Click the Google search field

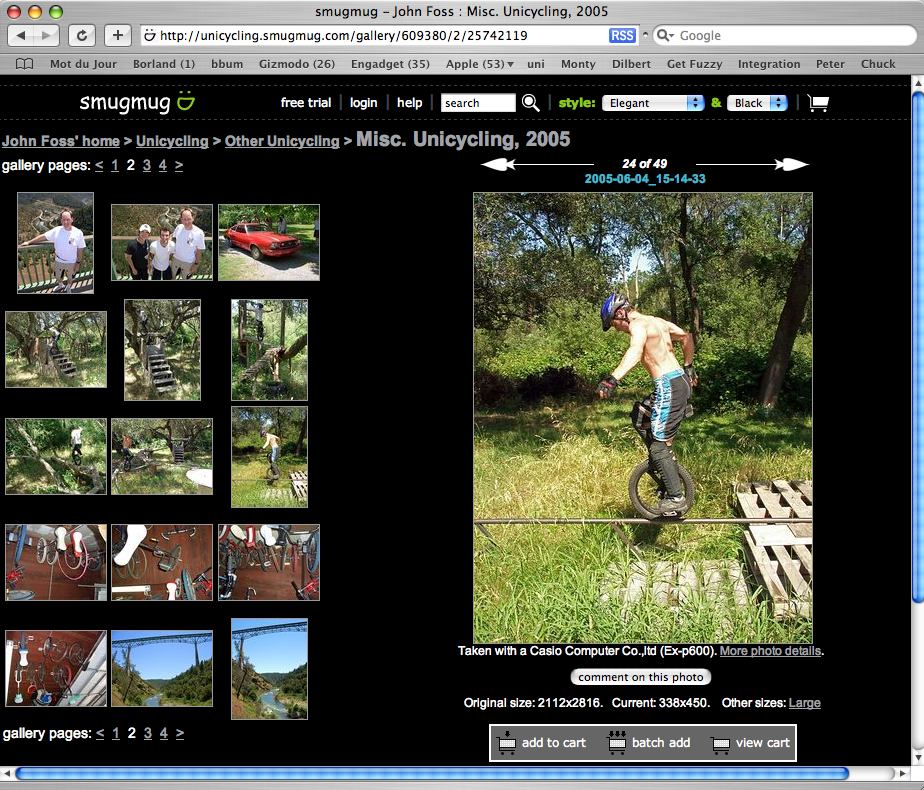[784, 35]
